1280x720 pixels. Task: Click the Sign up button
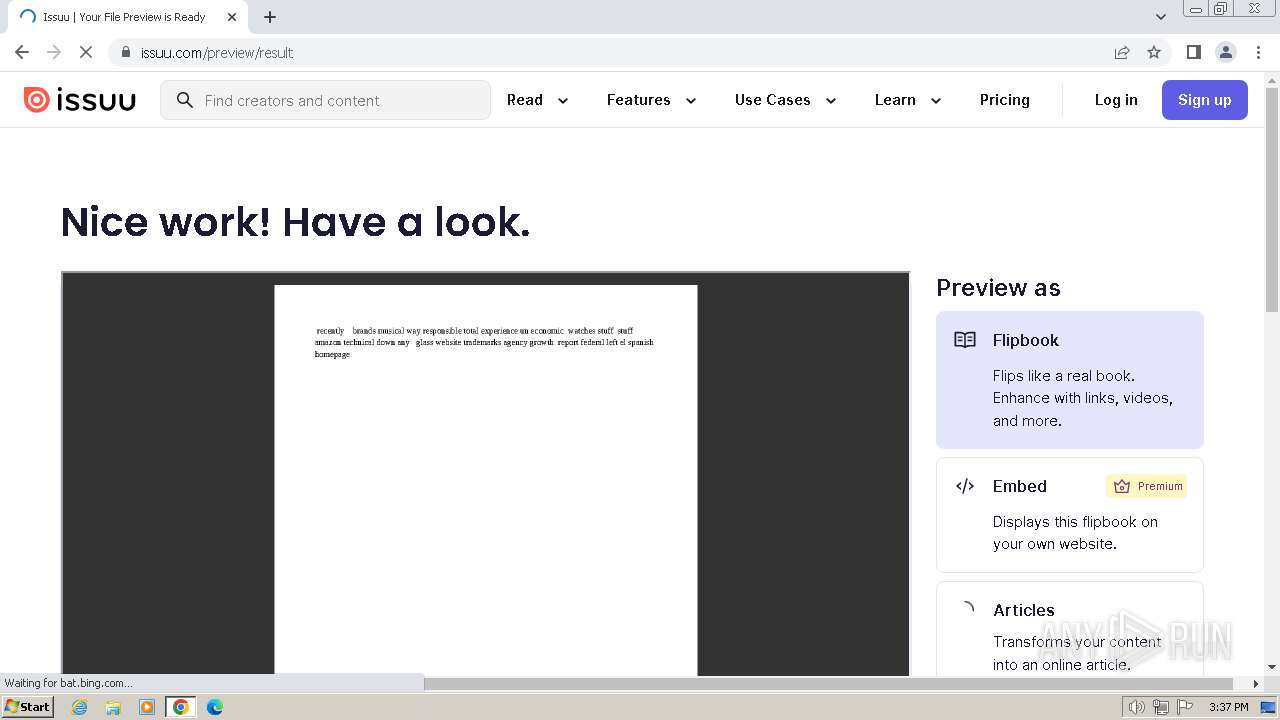click(x=1205, y=100)
